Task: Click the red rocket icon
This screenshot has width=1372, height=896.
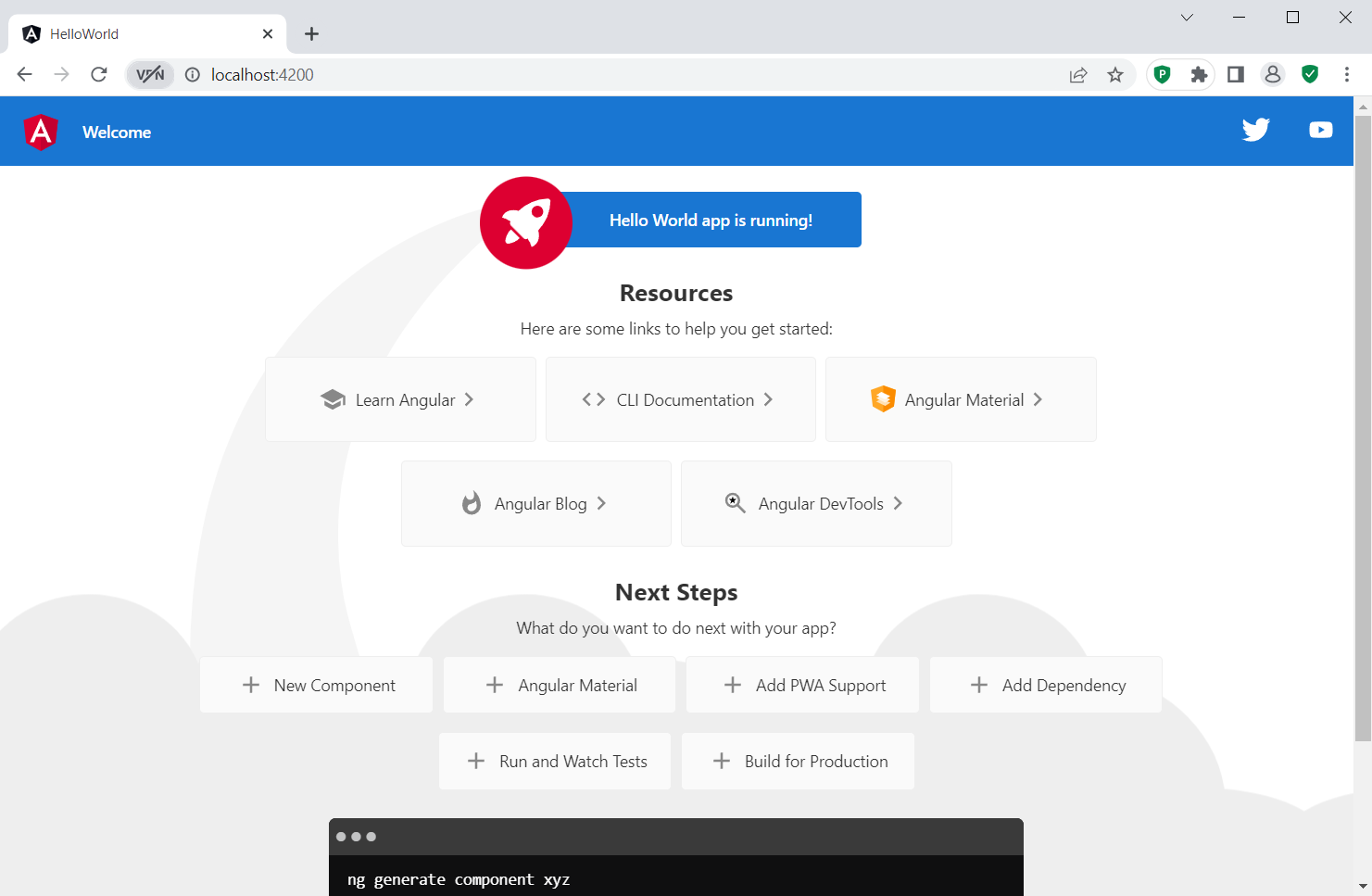Action: tap(526, 223)
